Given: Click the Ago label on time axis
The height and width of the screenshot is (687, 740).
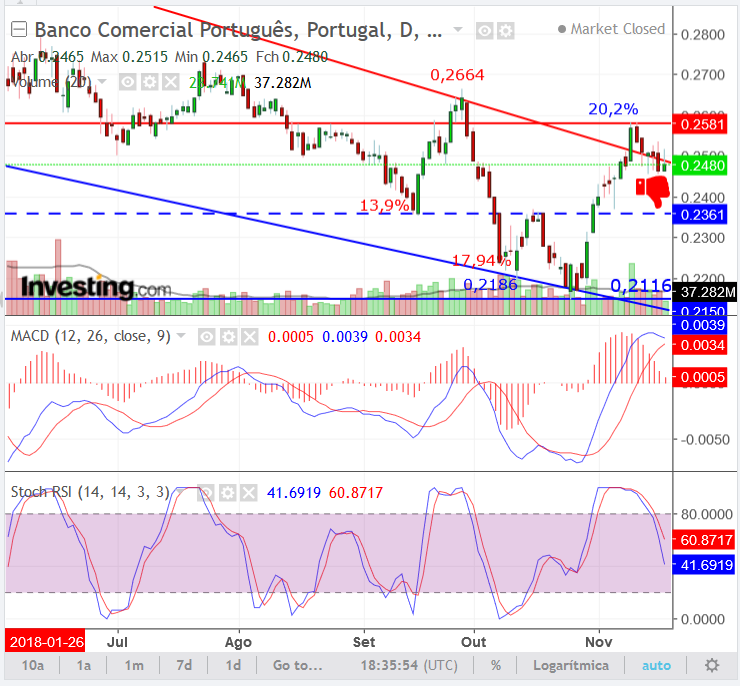Looking at the screenshot, I should [x=238, y=642].
